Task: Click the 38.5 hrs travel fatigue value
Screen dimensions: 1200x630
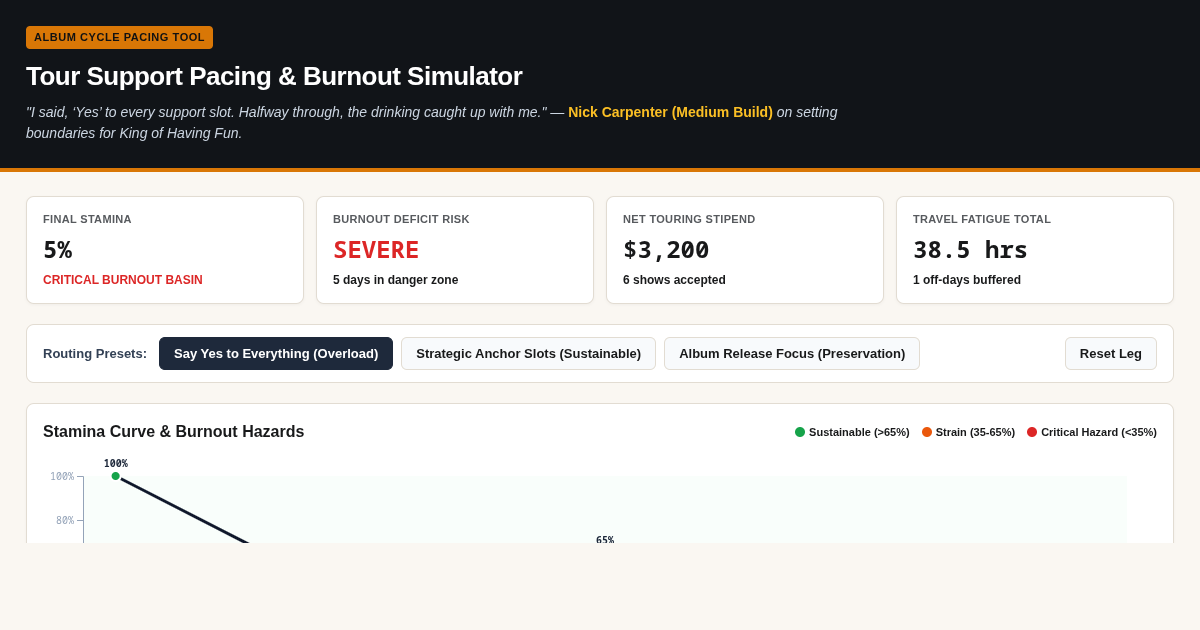Action: pyautogui.click(x=970, y=250)
